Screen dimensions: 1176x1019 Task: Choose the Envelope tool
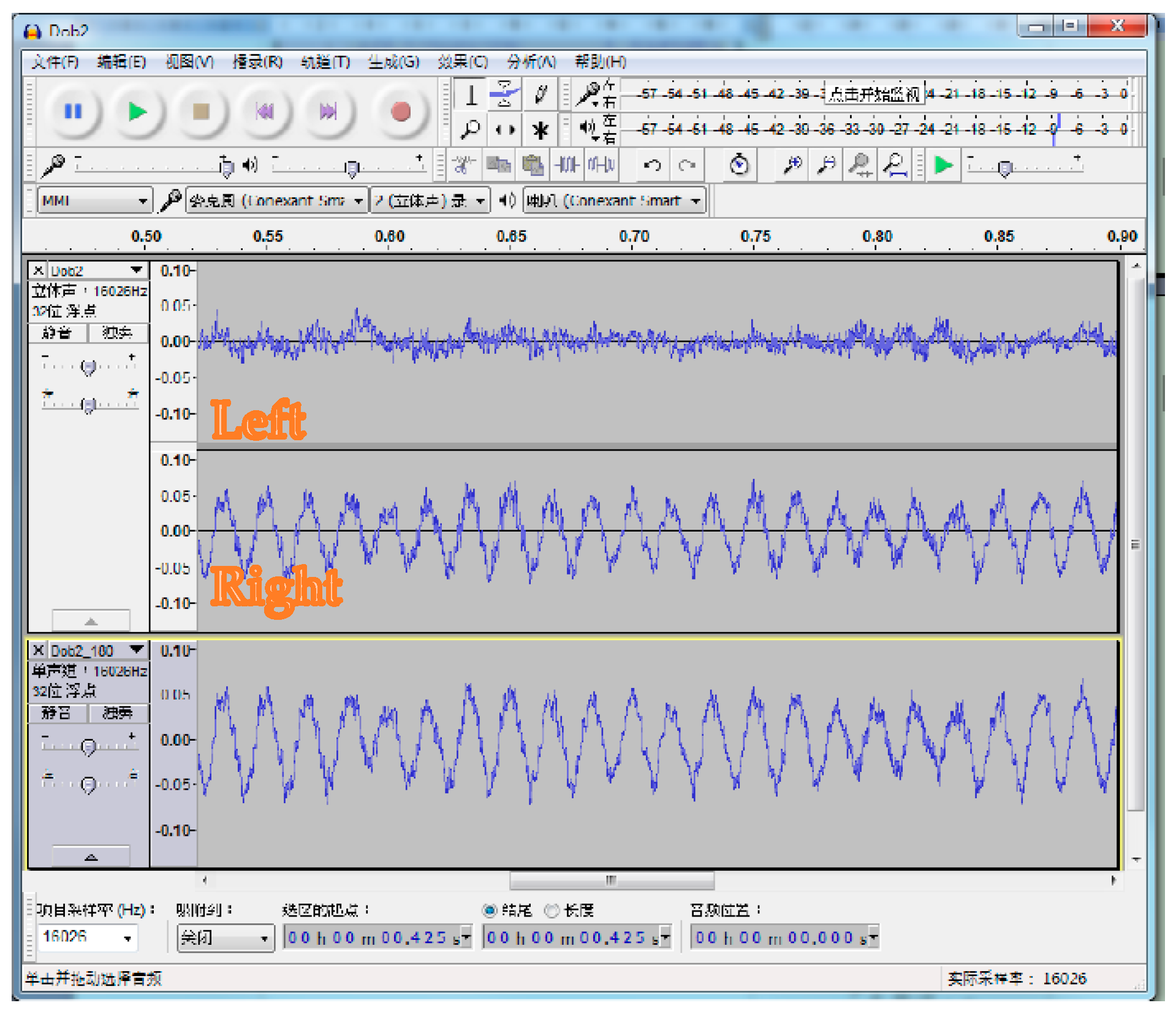coord(505,94)
